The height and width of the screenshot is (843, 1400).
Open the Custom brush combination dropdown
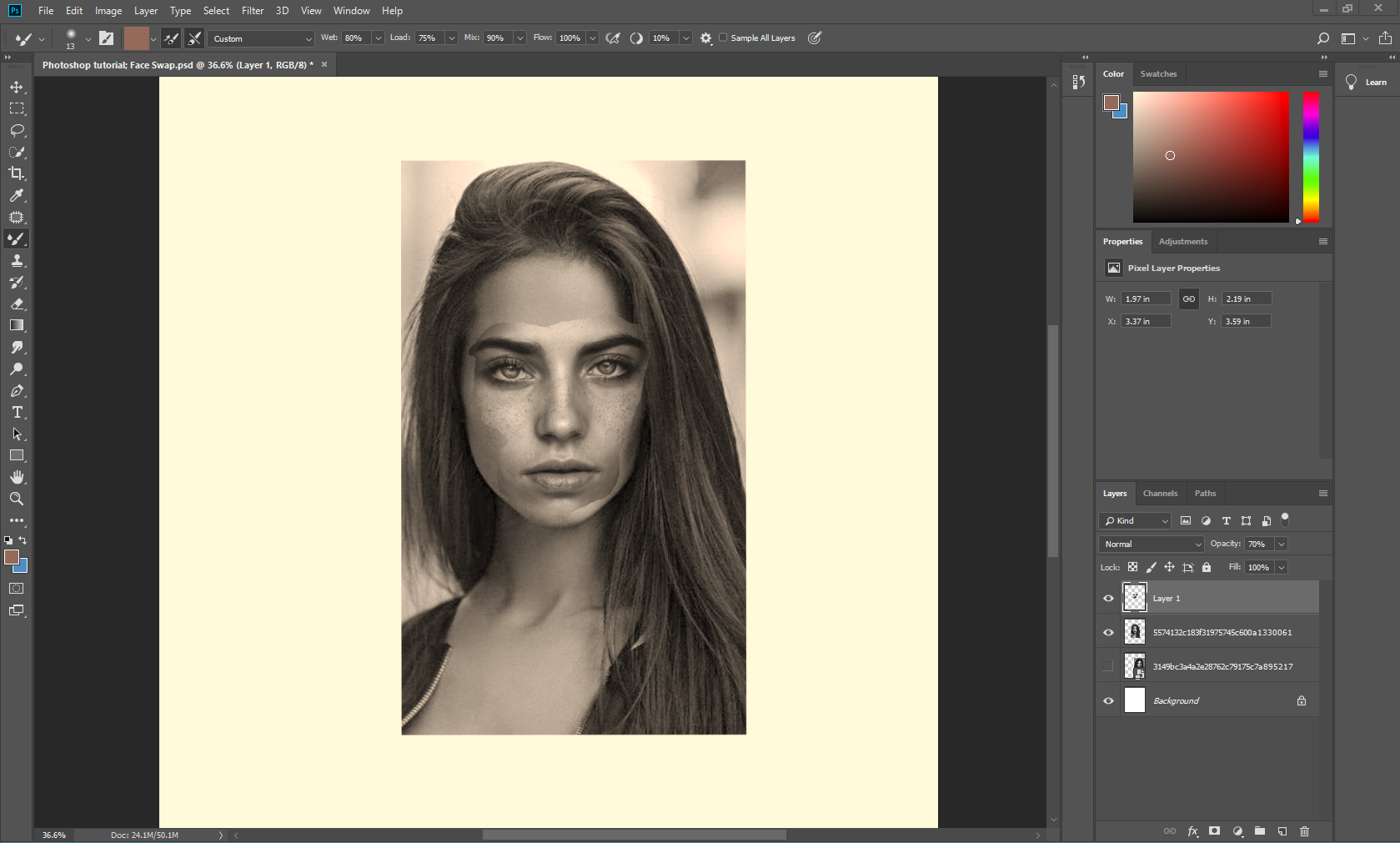(x=261, y=38)
